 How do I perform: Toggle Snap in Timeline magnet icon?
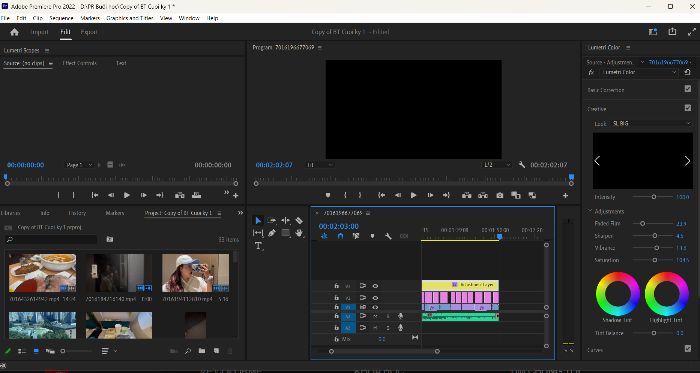tap(340, 236)
